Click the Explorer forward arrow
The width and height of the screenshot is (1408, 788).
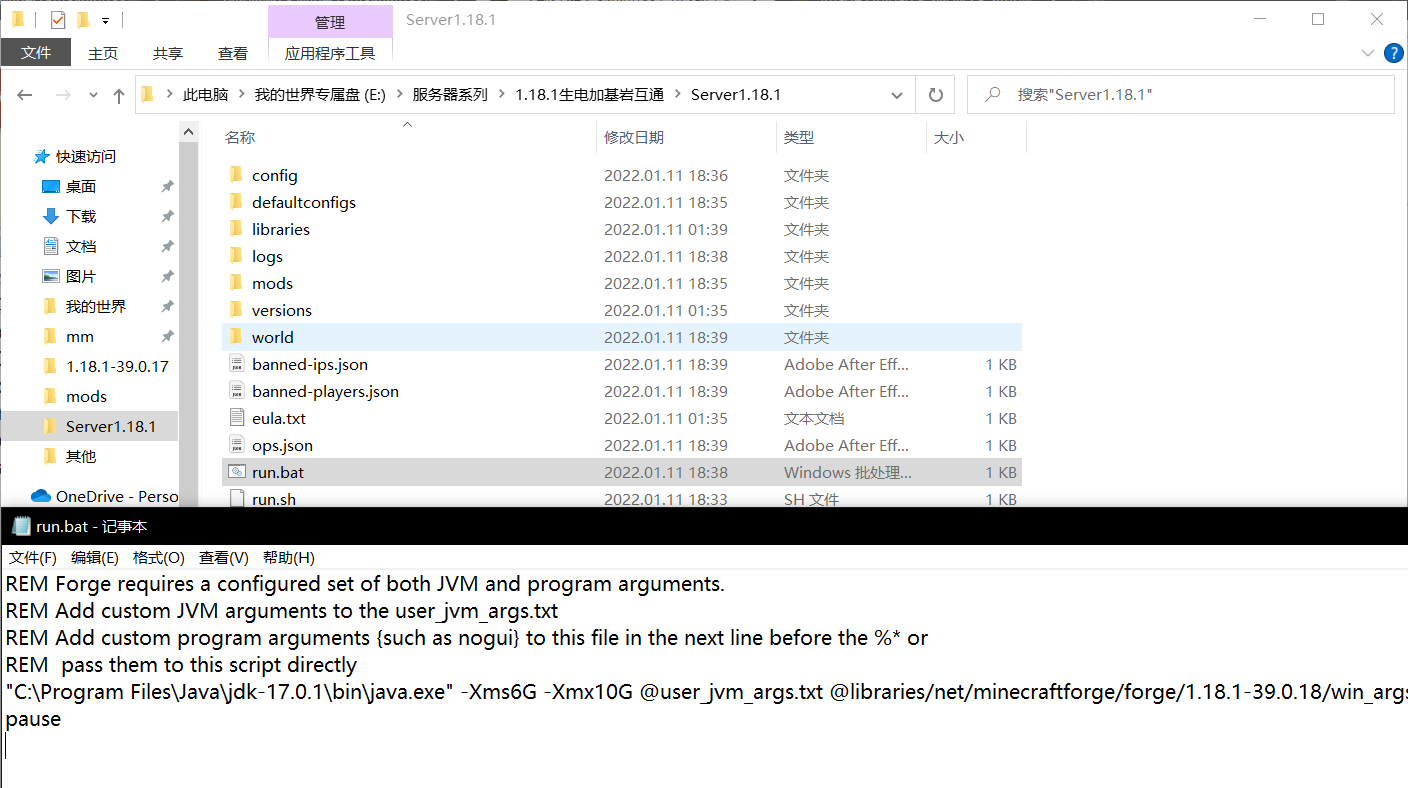click(62, 95)
